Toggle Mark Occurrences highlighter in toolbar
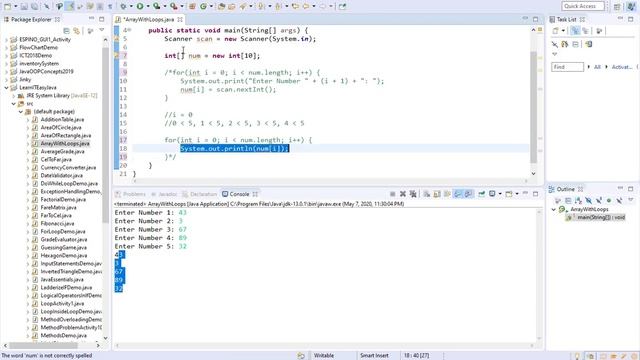640x360 pixels. 70,6
